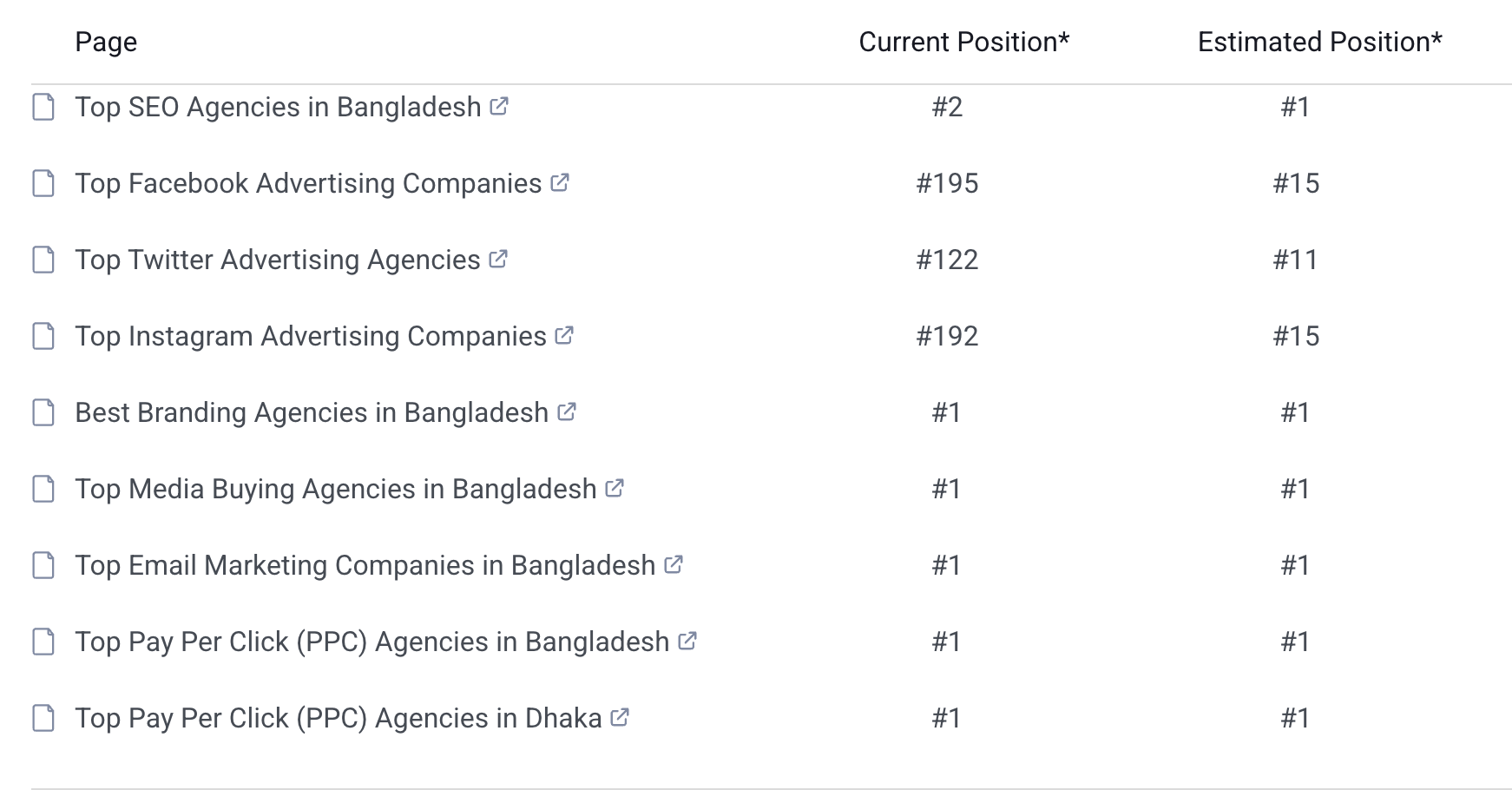Viewport: 1512px width, 790px height.
Task: Select the page icon beside Top PPC Agencies in Dhaka
Action: point(43,718)
